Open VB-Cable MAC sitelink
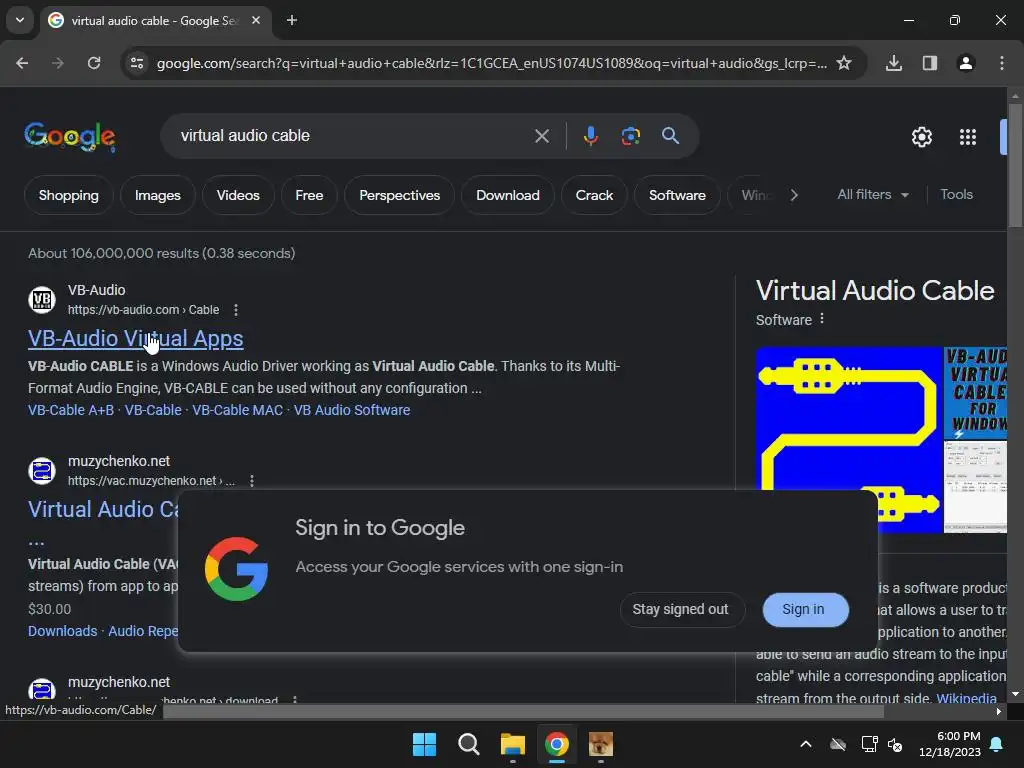 [238, 410]
